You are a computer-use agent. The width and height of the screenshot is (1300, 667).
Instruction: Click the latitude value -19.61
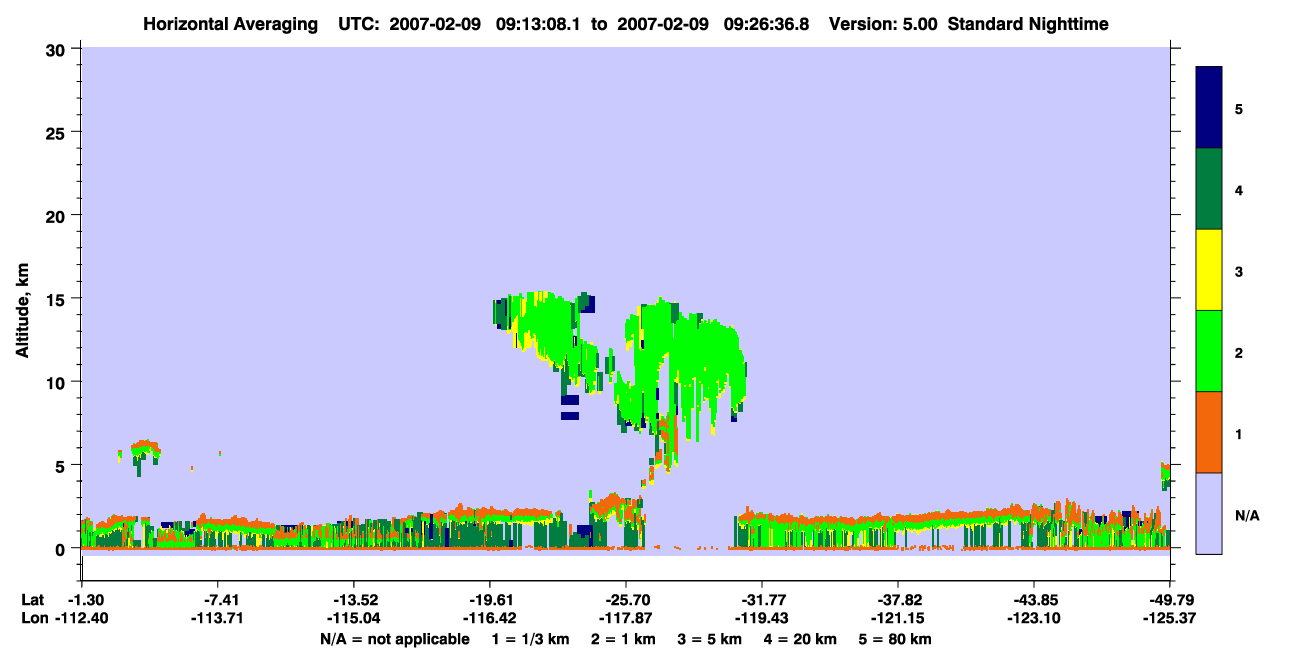click(x=489, y=600)
